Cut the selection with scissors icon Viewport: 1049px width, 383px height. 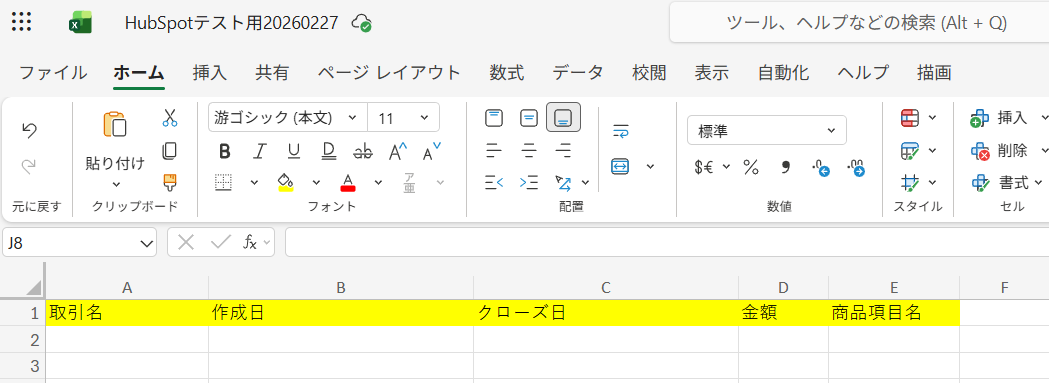[170, 119]
